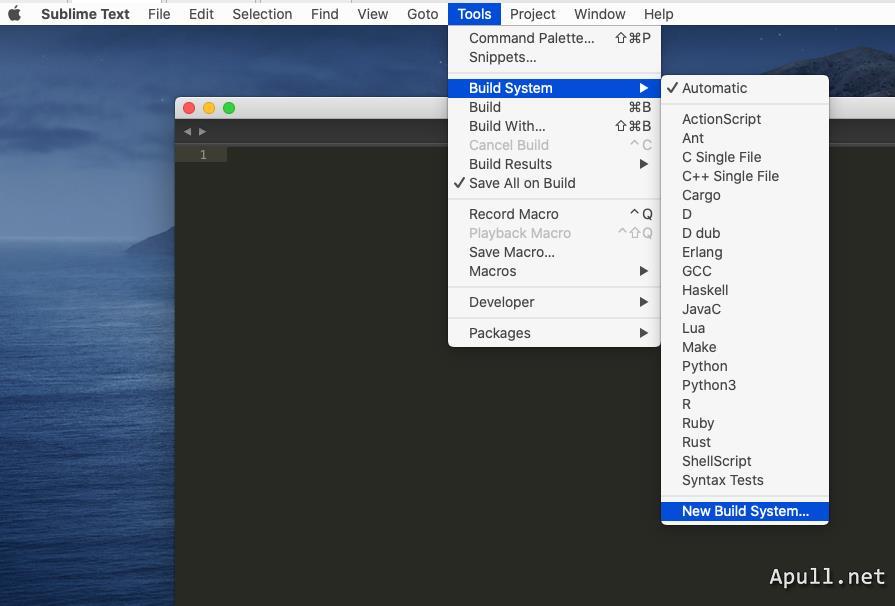Image resolution: width=895 pixels, height=606 pixels.
Task: Select Erlang build system
Action: 745,252
